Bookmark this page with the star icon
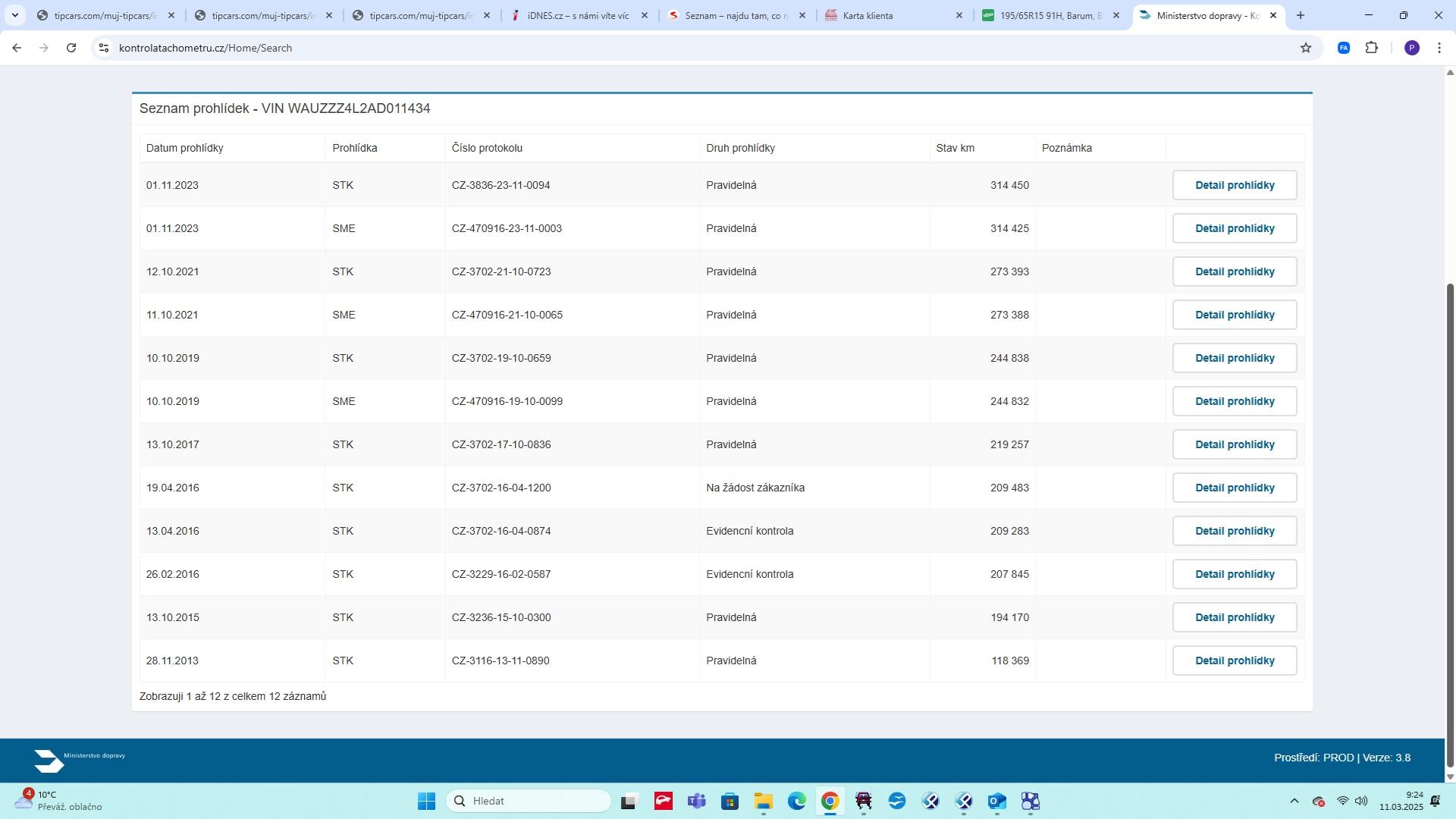The width and height of the screenshot is (1456, 819). pyautogui.click(x=1306, y=48)
